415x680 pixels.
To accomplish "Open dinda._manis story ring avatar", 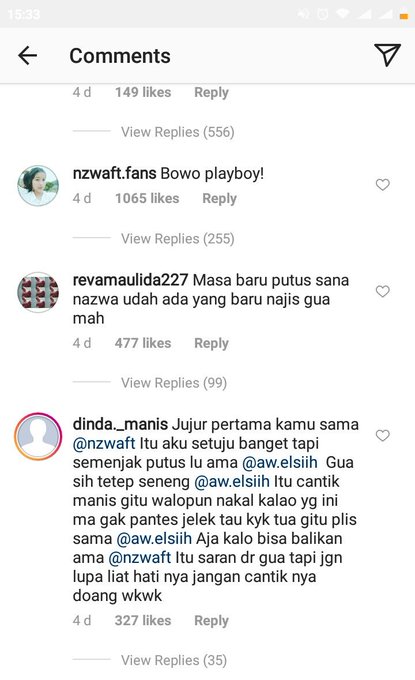I will pyautogui.click(x=38, y=436).
